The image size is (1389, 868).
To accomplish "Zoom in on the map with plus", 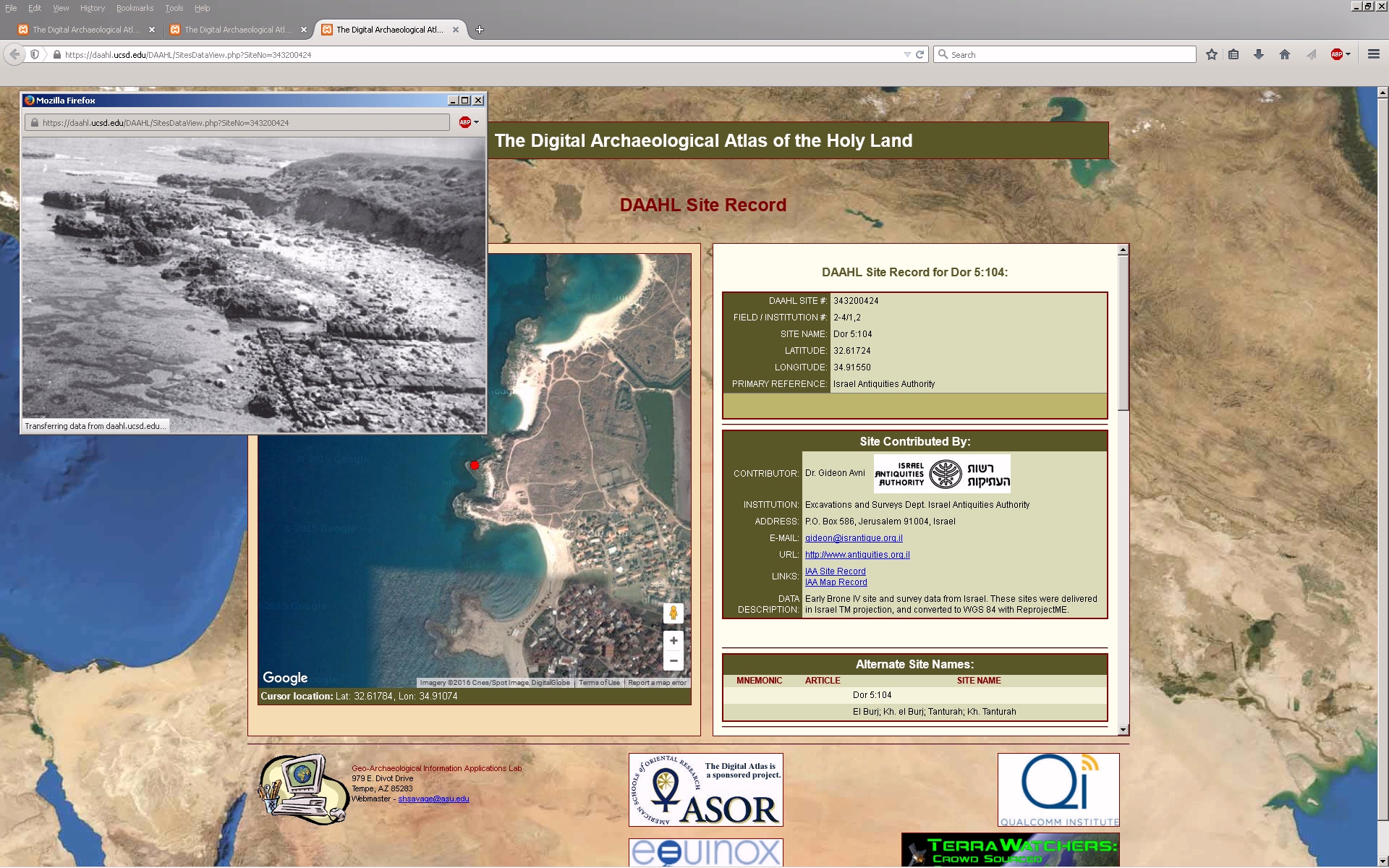I will coord(674,641).
